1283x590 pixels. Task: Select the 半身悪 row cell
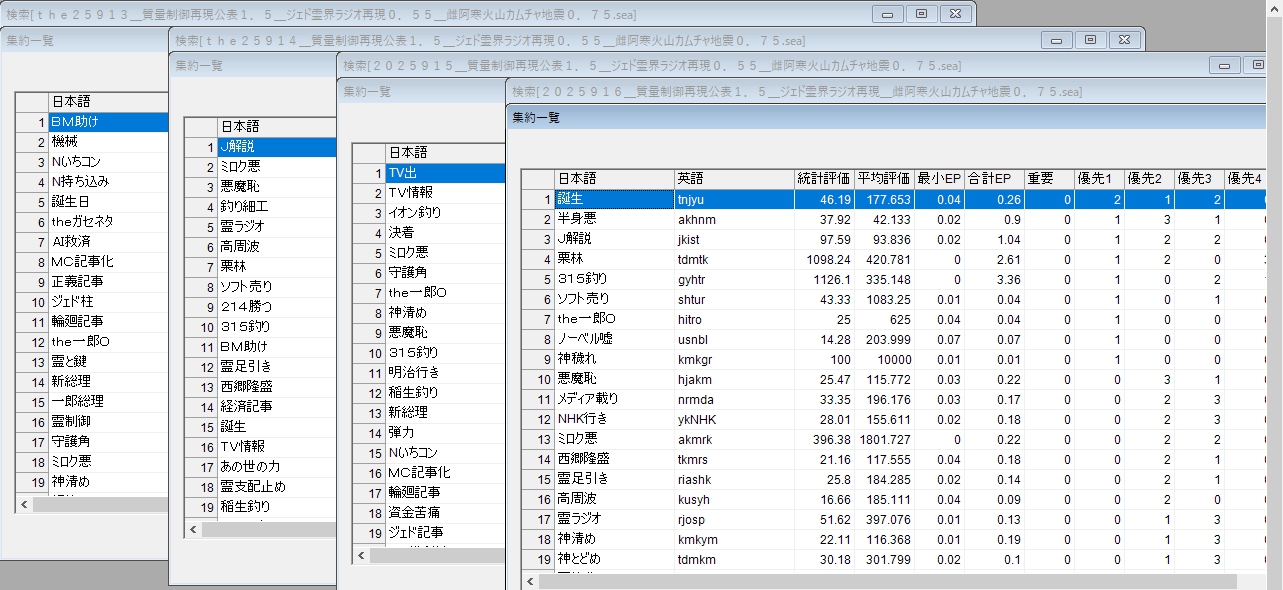[x=614, y=219]
